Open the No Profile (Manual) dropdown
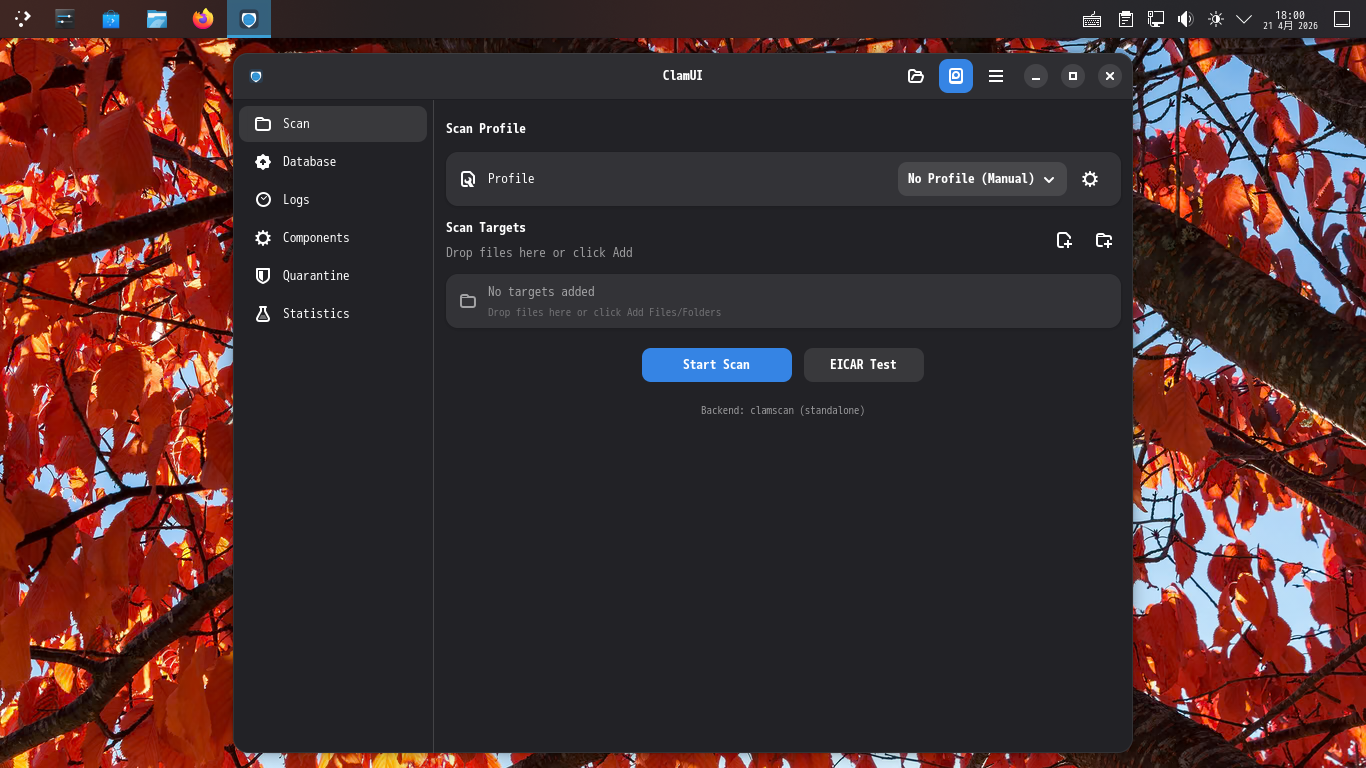The width and height of the screenshot is (1366, 768). pos(981,179)
